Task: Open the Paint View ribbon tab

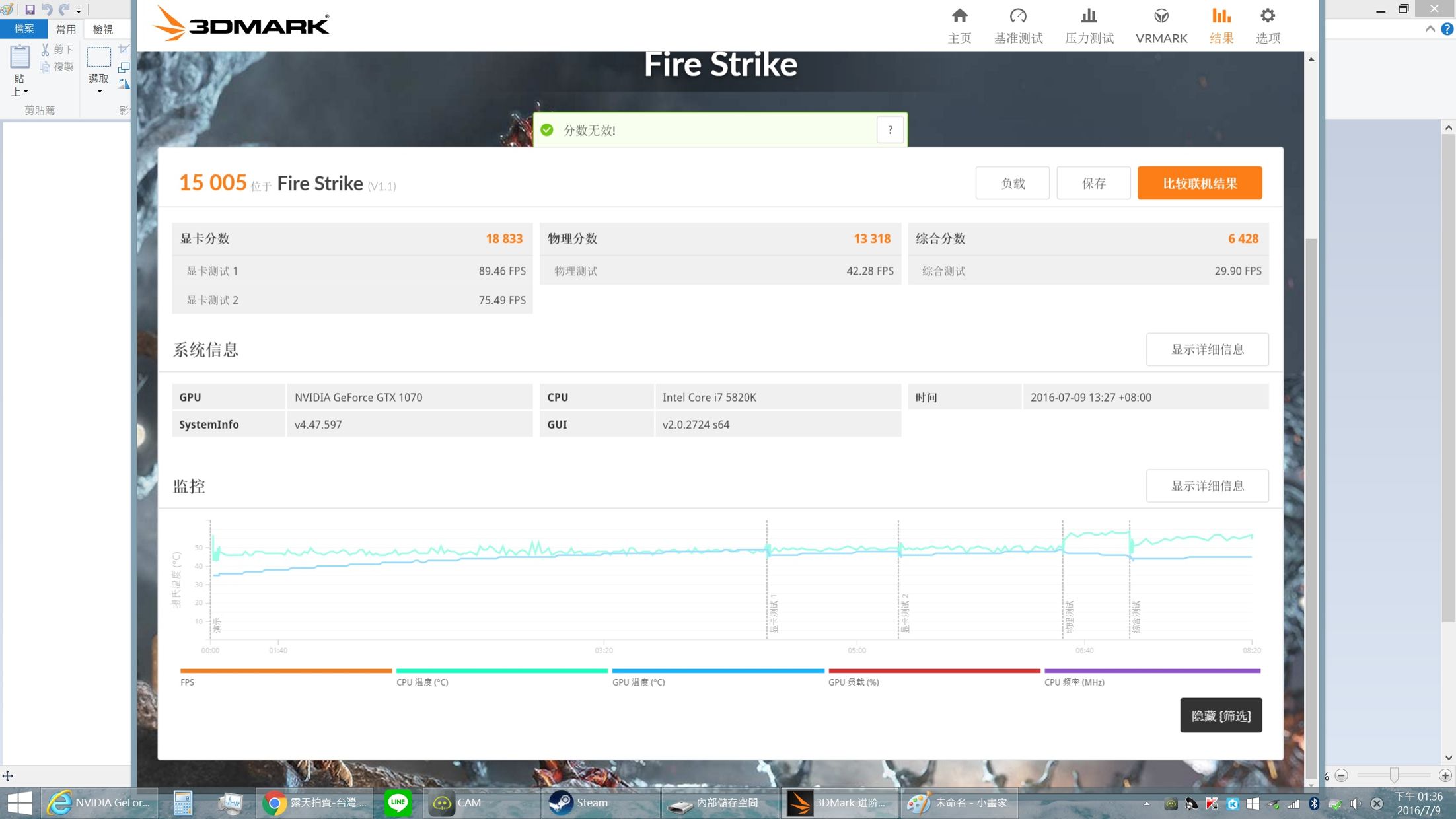Action: 102,29
